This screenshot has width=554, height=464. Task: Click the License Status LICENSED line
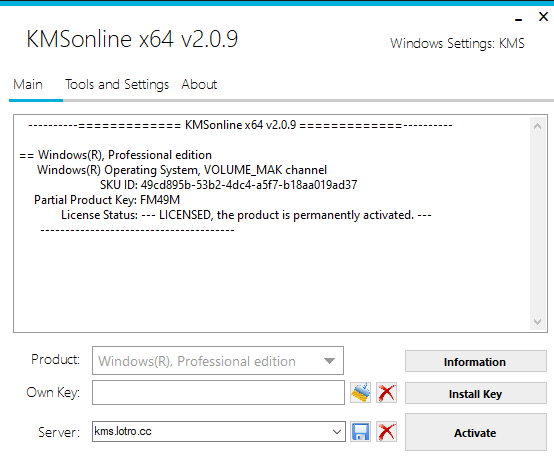(246, 215)
